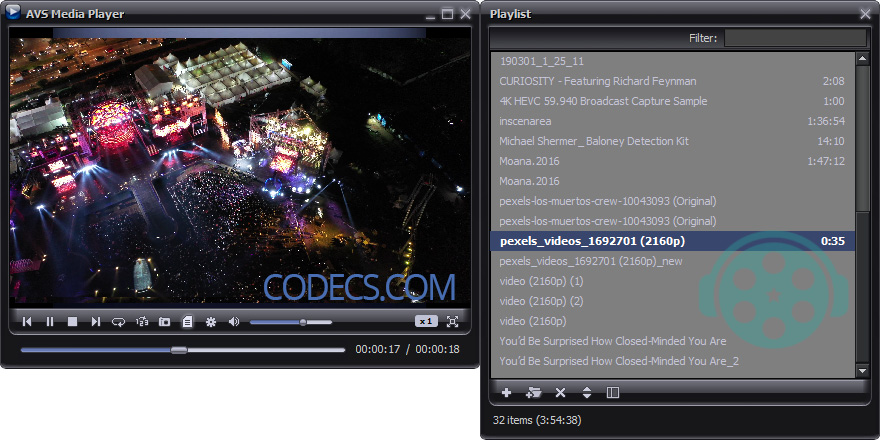The width and height of the screenshot is (880, 440).
Task: Click the playlist scroll down arrow
Action: tap(863, 370)
